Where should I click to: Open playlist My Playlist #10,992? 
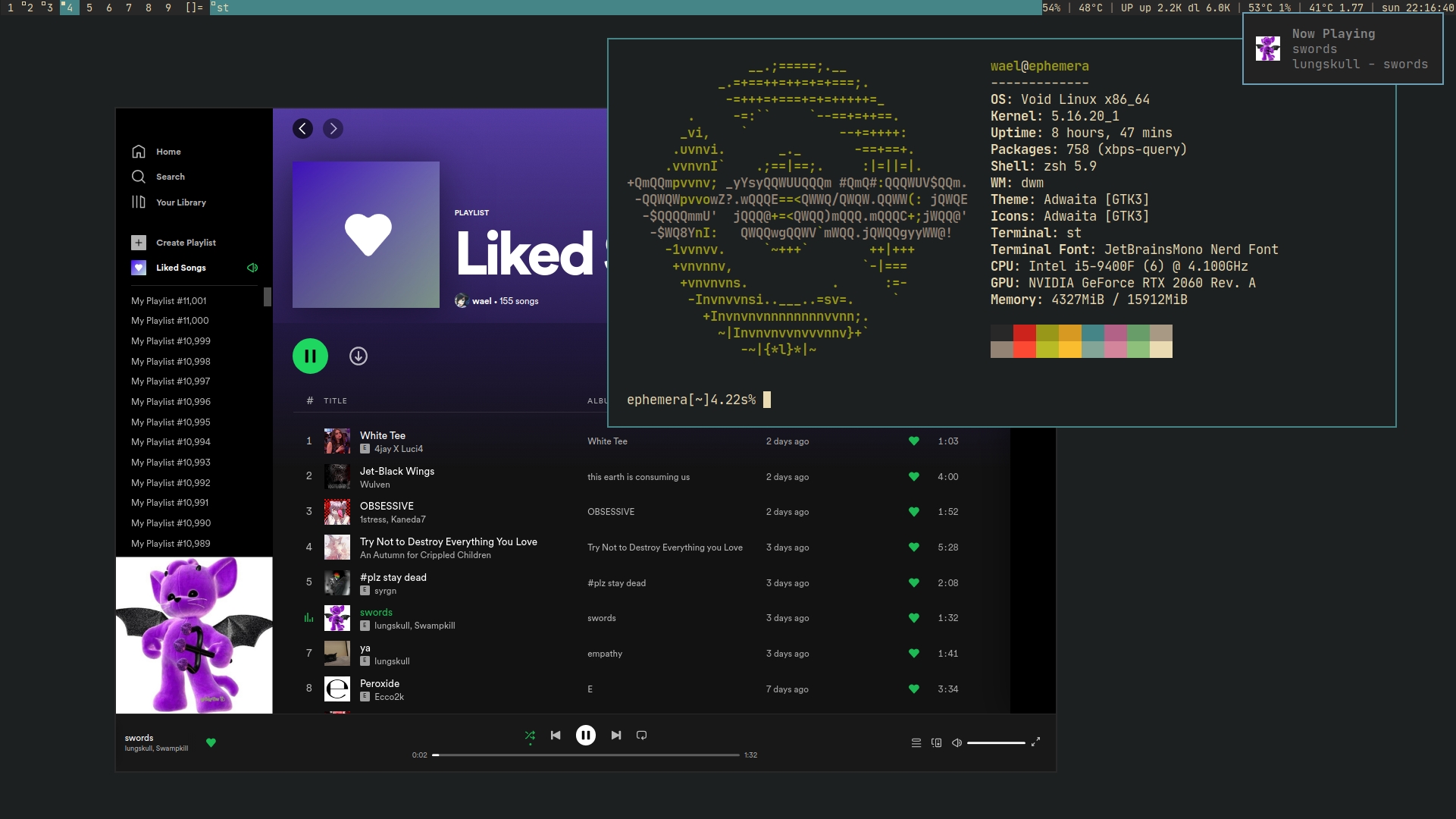click(x=171, y=483)
